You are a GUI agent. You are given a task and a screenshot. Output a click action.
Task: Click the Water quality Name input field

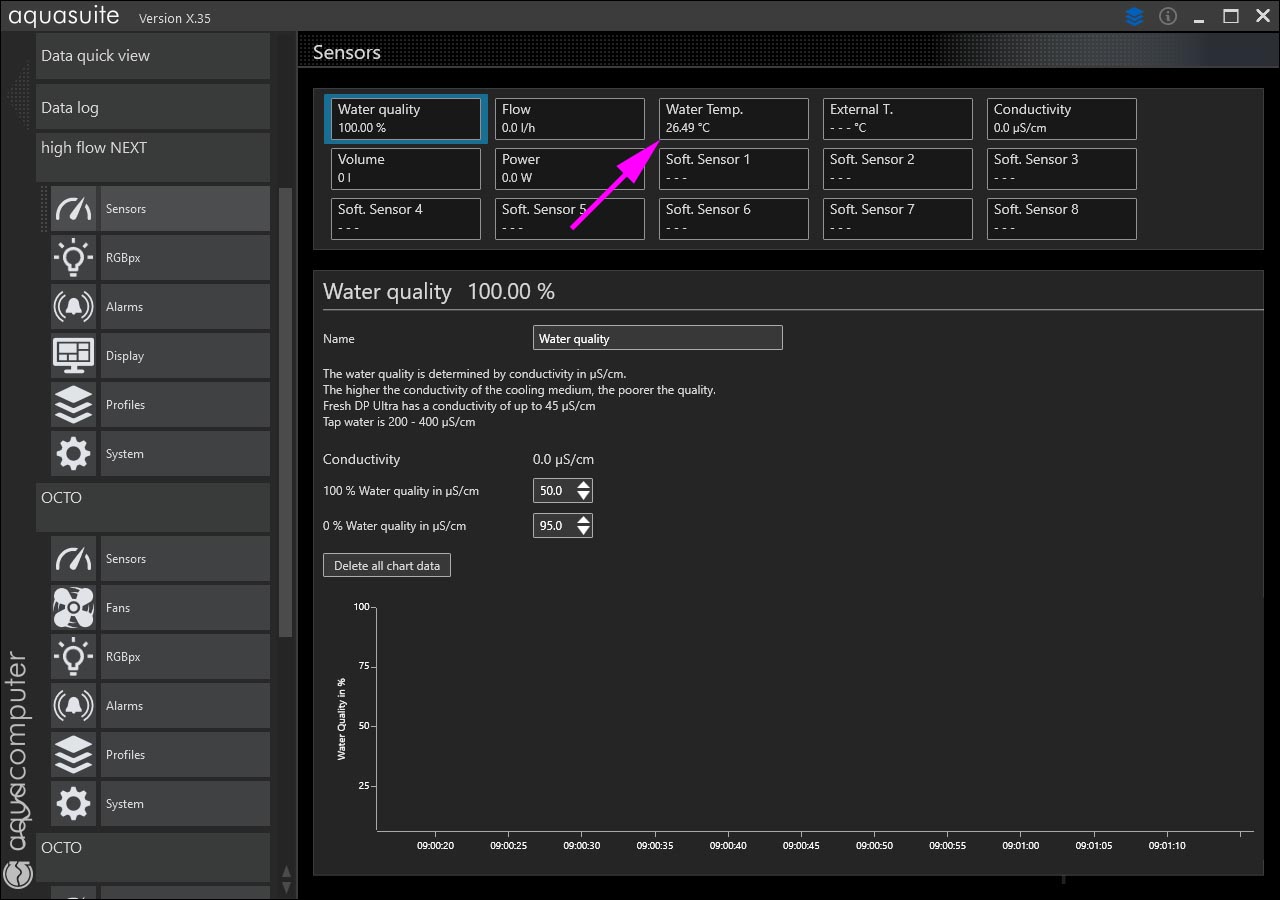657,339
